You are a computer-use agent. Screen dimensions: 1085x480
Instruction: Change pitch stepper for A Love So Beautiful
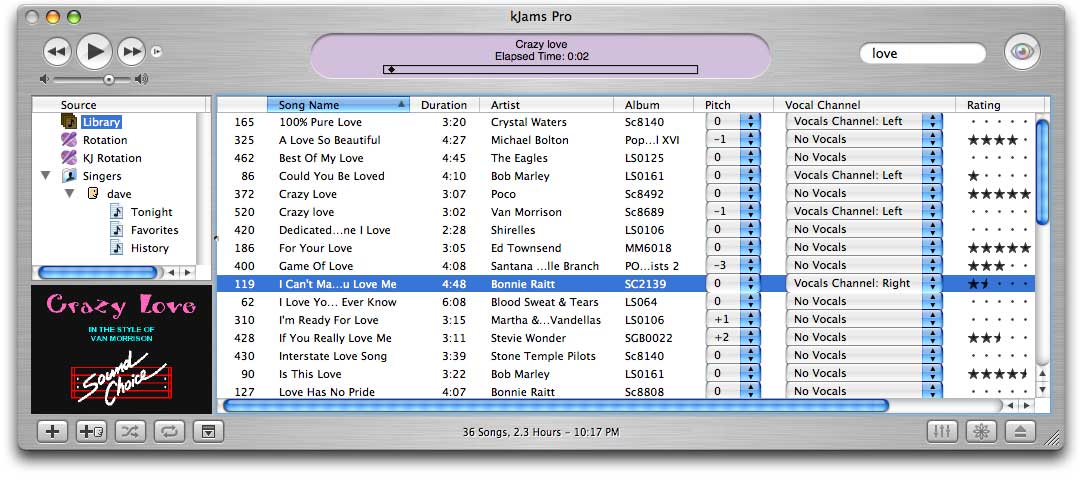(x=750, y=140)
